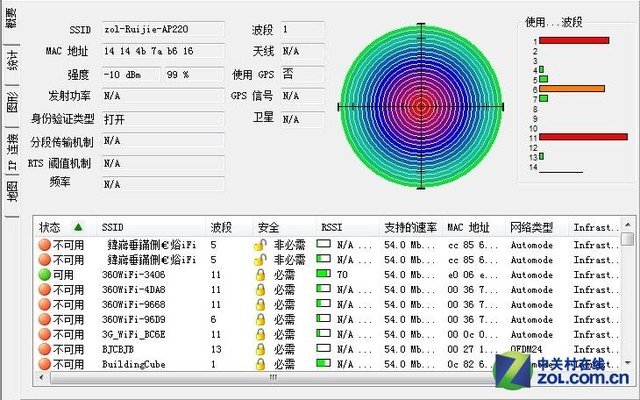Select the 360WiFi-4DA8 network name
640x400 pixels.
133,290
